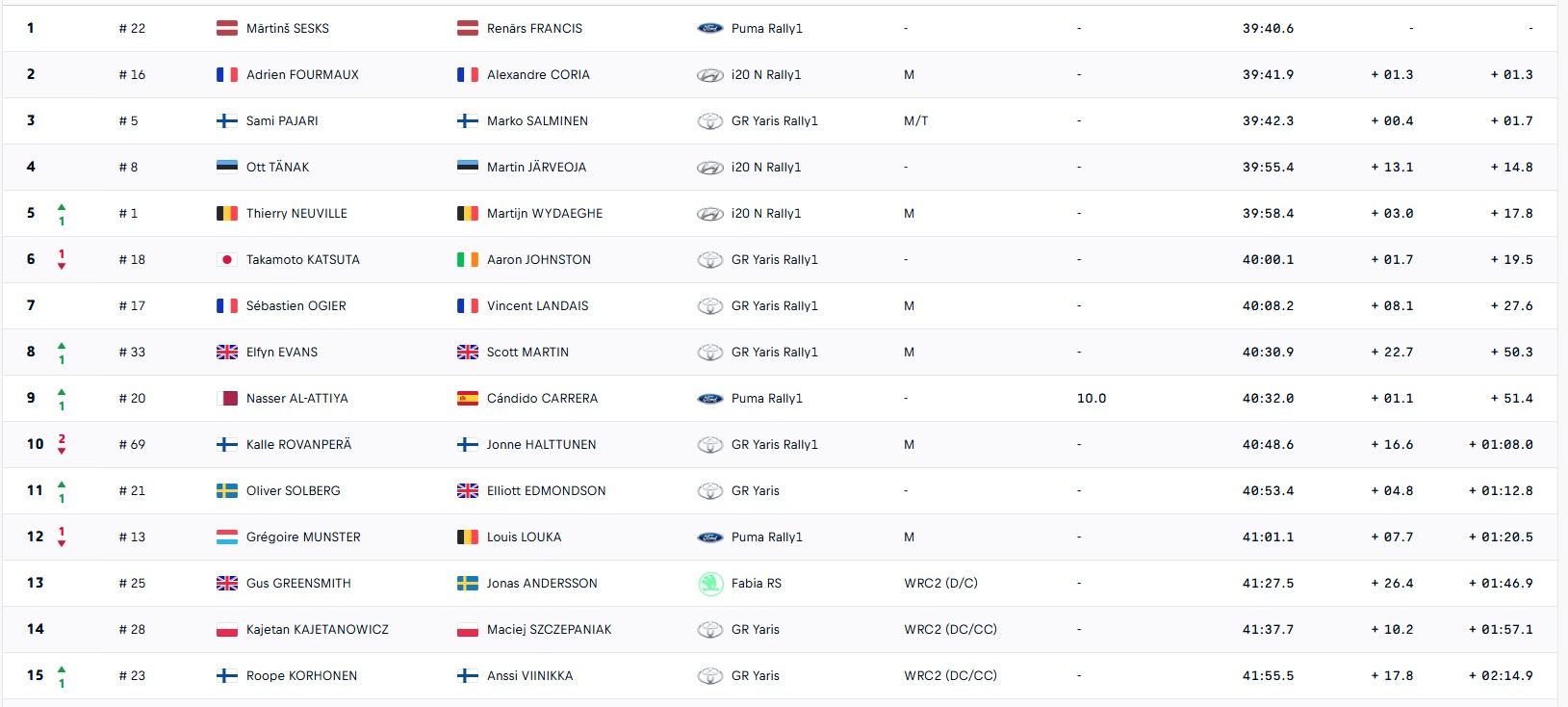Click the red down arrow for position 10
Viewport: 1568px width, 707px height.
pos(62,451)
